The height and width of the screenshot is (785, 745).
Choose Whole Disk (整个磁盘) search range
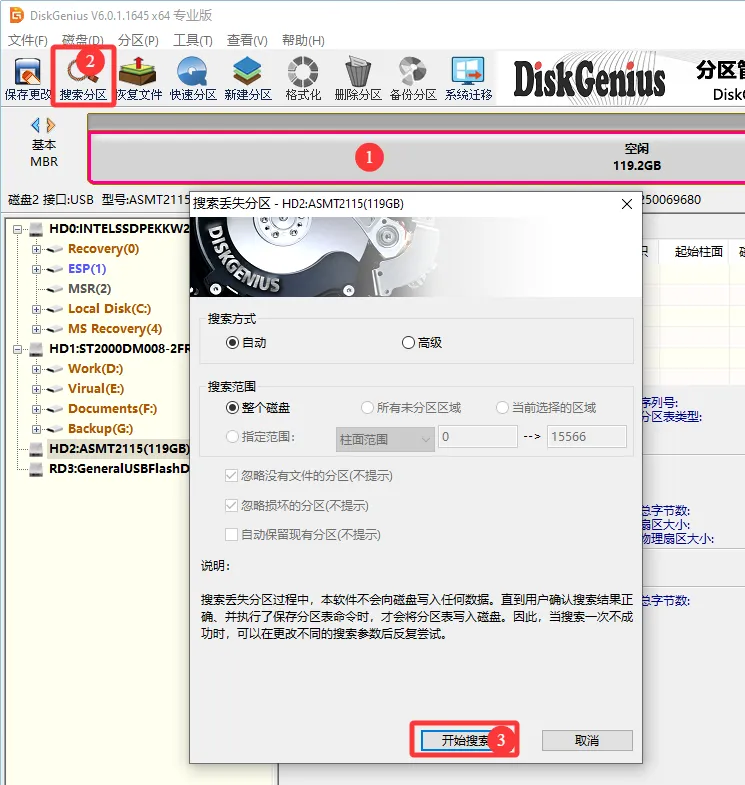(232, 408)
